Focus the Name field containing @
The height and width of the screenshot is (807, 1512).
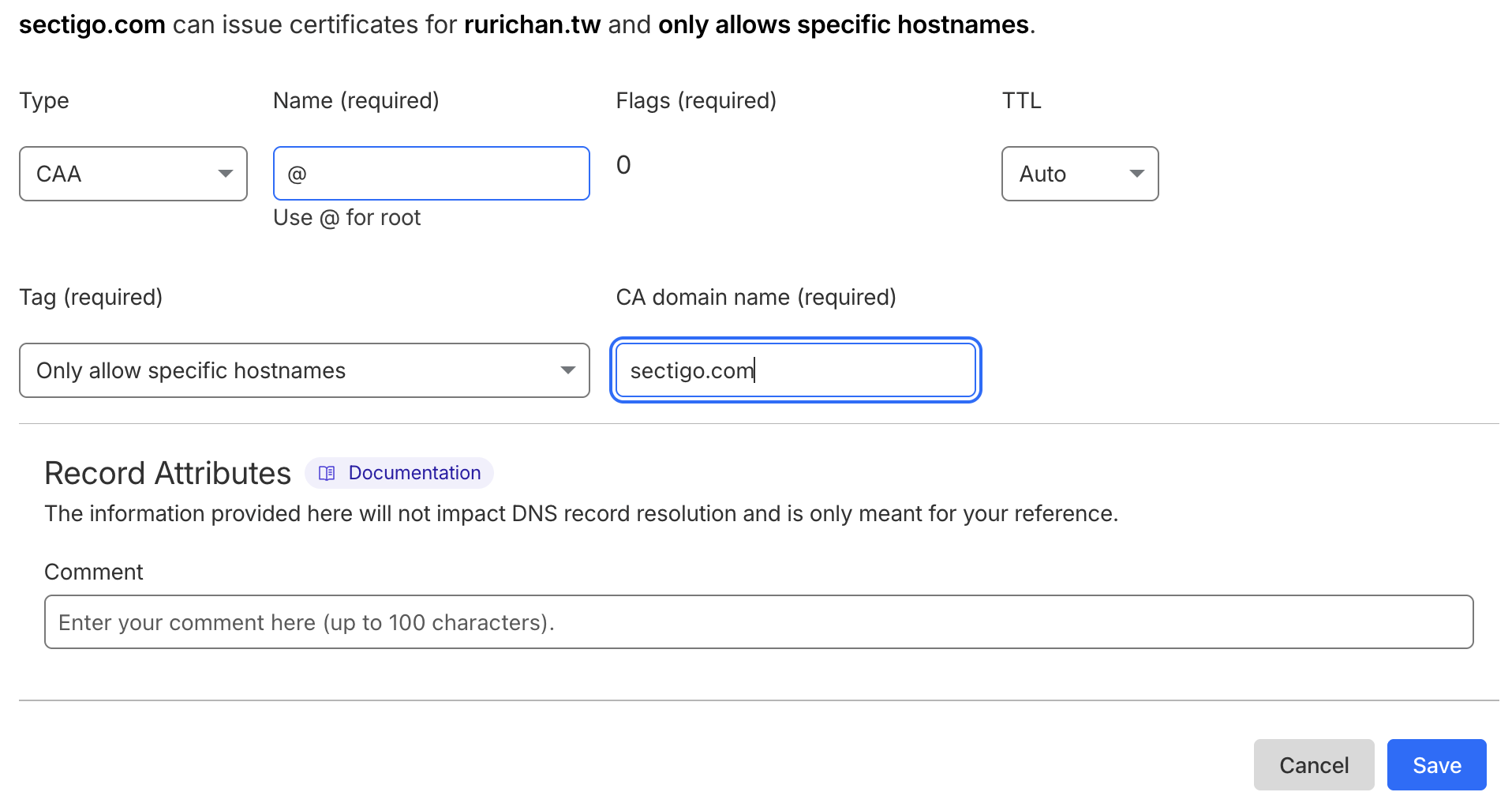(x=431, y=174)
